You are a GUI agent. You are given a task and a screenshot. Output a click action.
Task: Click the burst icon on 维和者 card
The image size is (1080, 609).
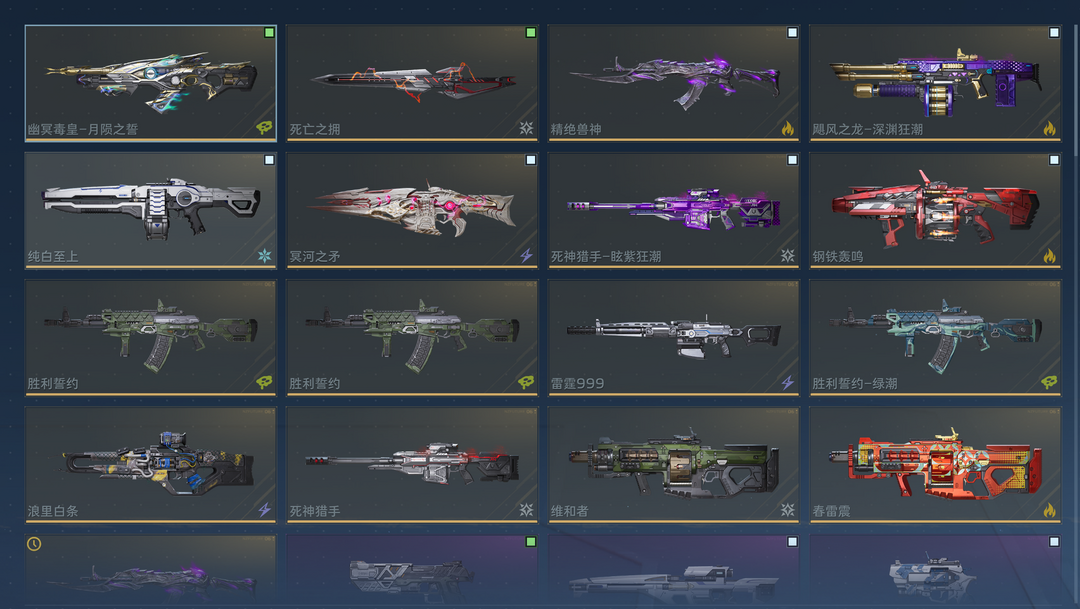point(788,510)
